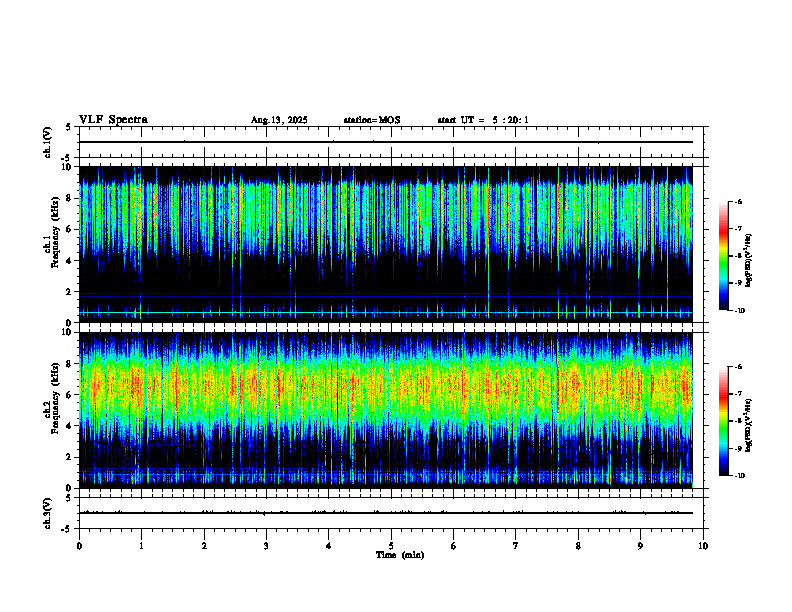Click the "4" kHz tick on ch.2 frequency axis
Viewport: 792px width, 612px height.
(70, 426)
